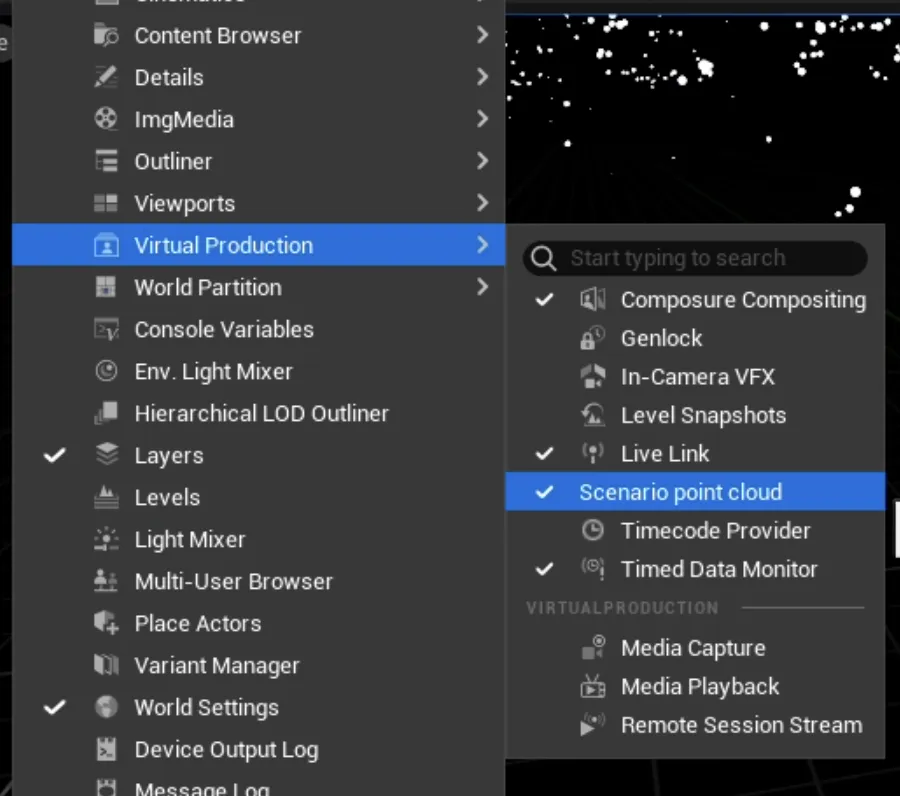This screenshot has width=900, height=796.
Task: Uncheck the Layers panel checkmark
Action: pos(55,455)
